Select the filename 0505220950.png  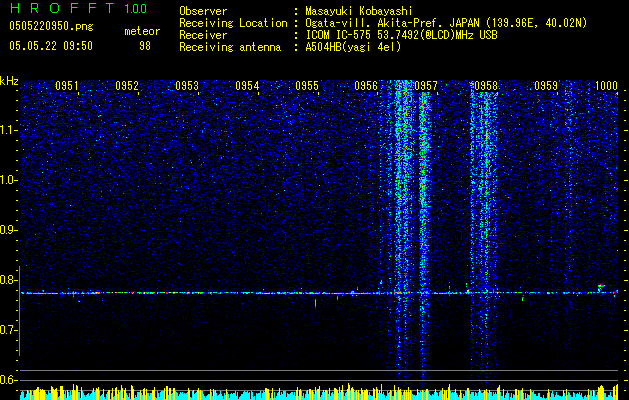click(51, 26)
